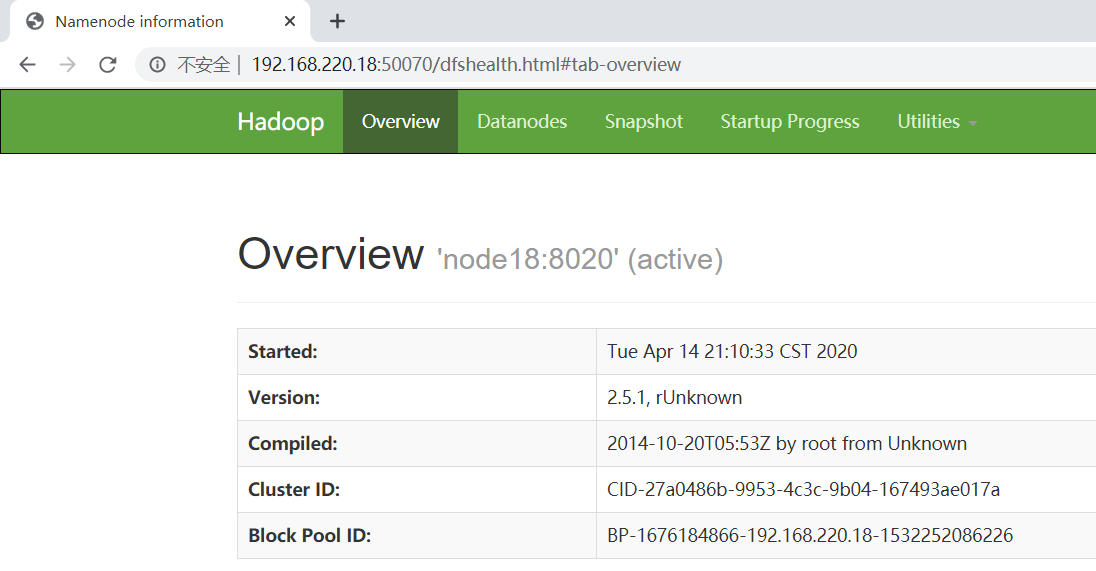Click the start time Tue Apr 14 value
The width and height of the screenshot is (1096, 571).
(x=732, y=352)
